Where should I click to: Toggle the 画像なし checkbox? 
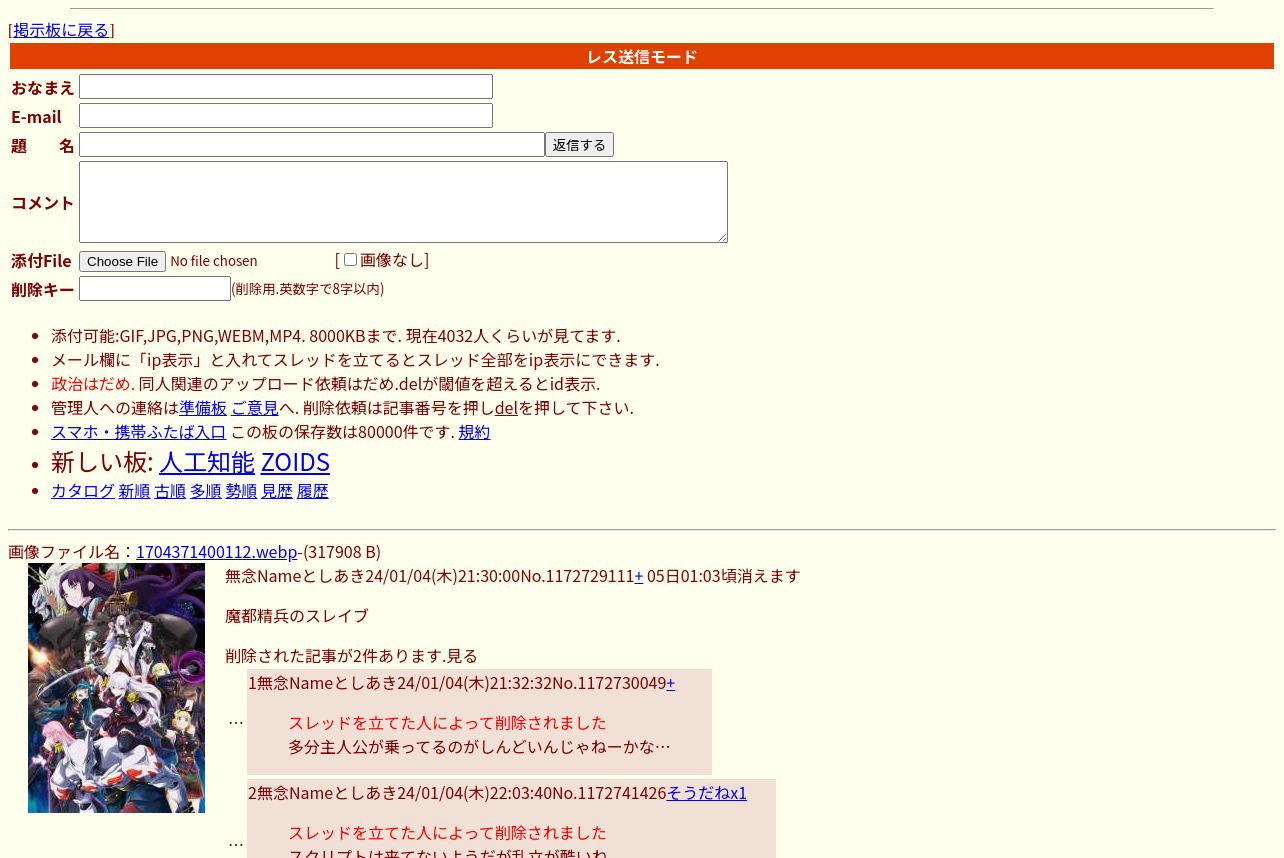pos(350,260)
